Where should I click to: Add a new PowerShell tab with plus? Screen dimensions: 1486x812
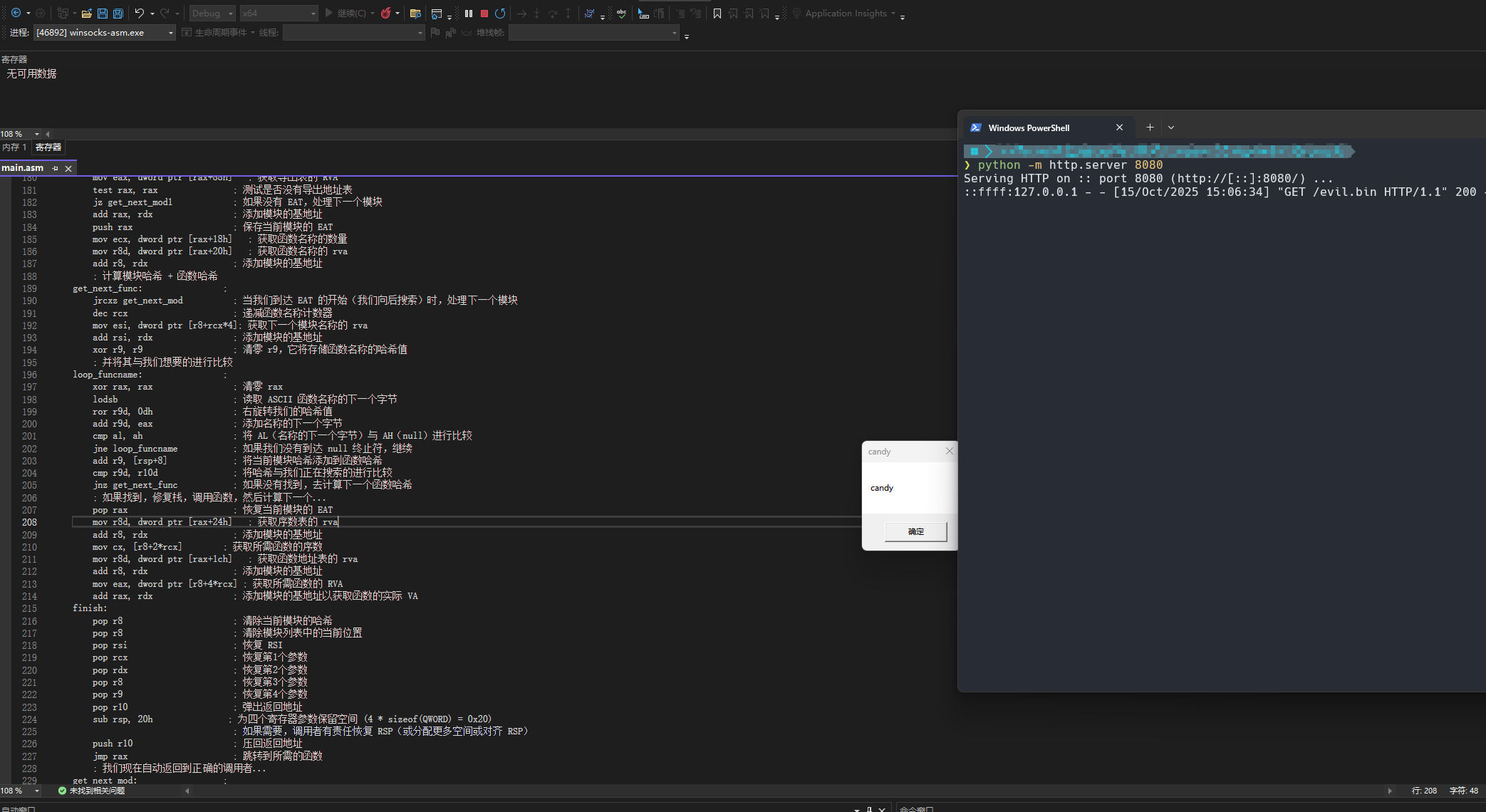[1150, 127]
